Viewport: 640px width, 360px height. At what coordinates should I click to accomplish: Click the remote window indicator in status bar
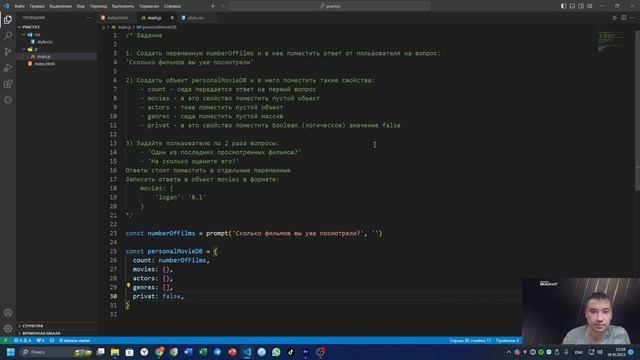point(5,340)
